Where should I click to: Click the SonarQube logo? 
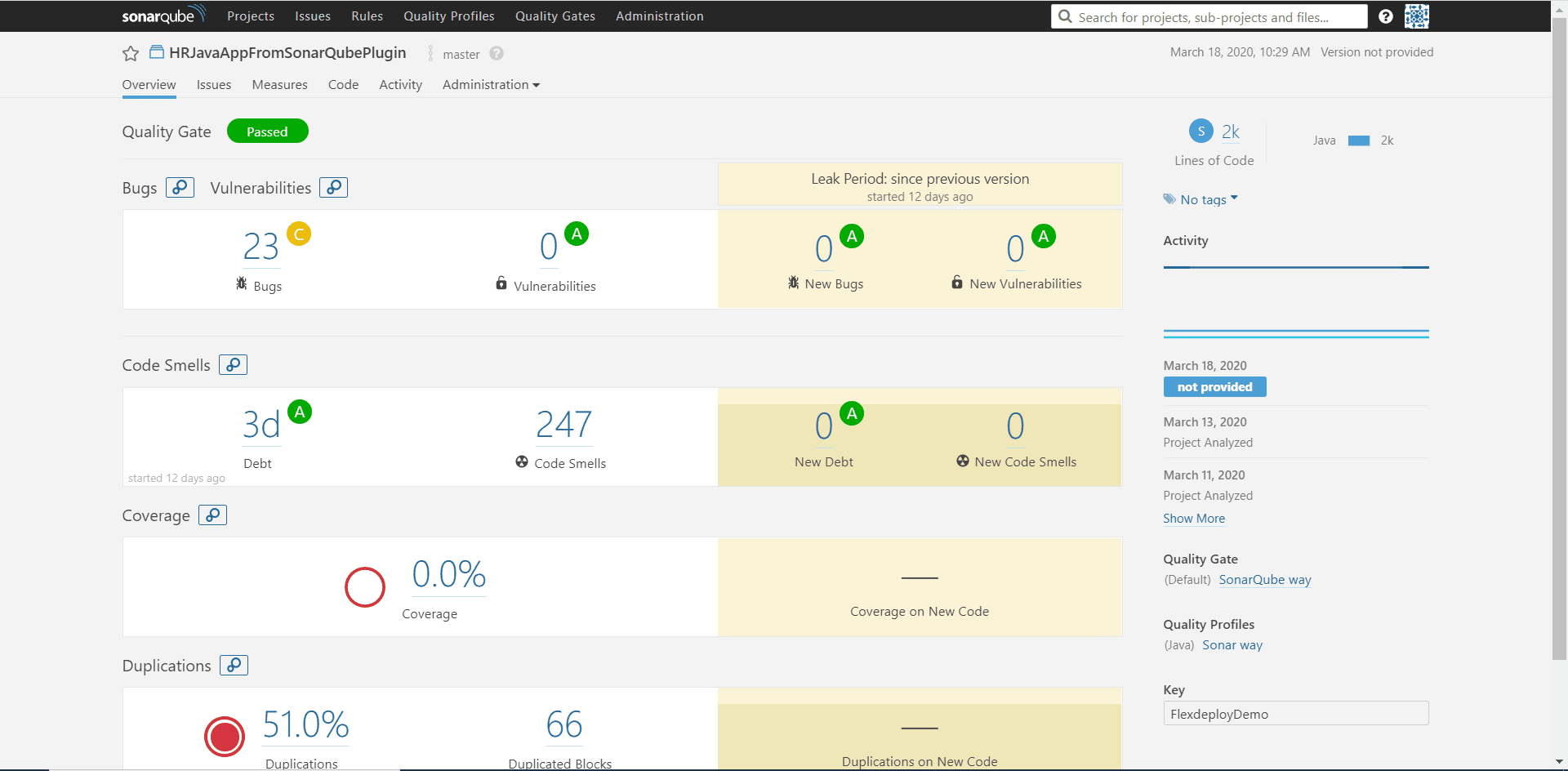[163, 16]
